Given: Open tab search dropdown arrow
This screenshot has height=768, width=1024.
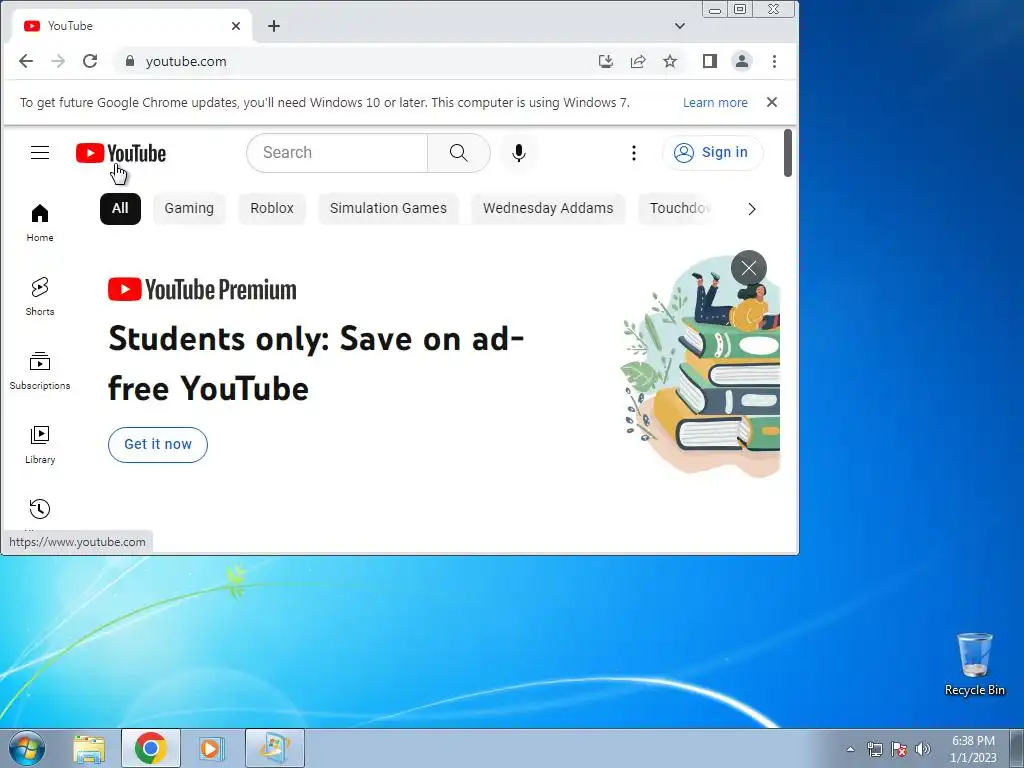Looking at the screenshot, I should click(x=680, y=26).
